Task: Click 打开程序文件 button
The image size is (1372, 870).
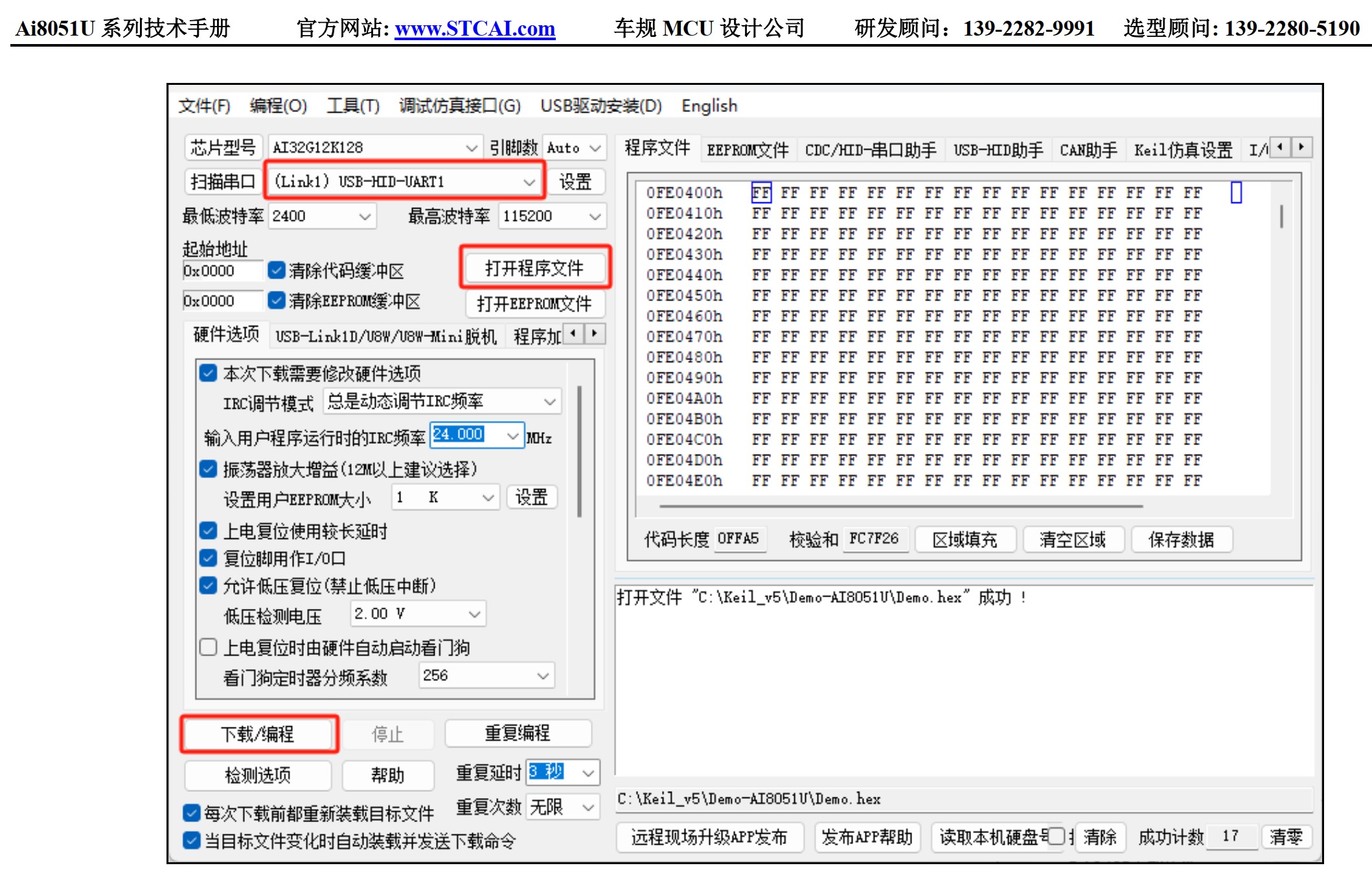Action: click(534, 268)
